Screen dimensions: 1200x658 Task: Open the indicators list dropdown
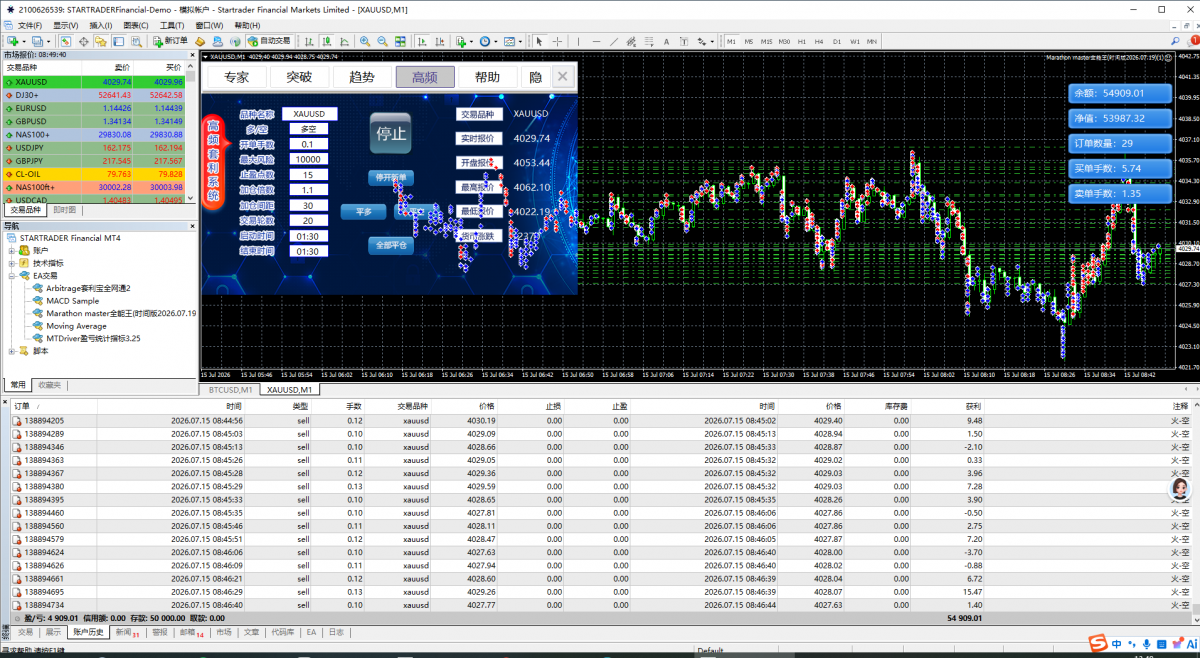[x=471, y=41]
